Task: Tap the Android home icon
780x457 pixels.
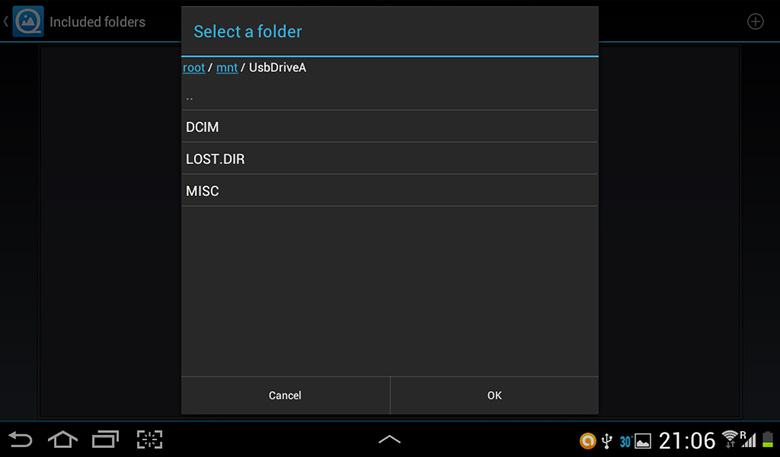Action: [x=63, y=440]
